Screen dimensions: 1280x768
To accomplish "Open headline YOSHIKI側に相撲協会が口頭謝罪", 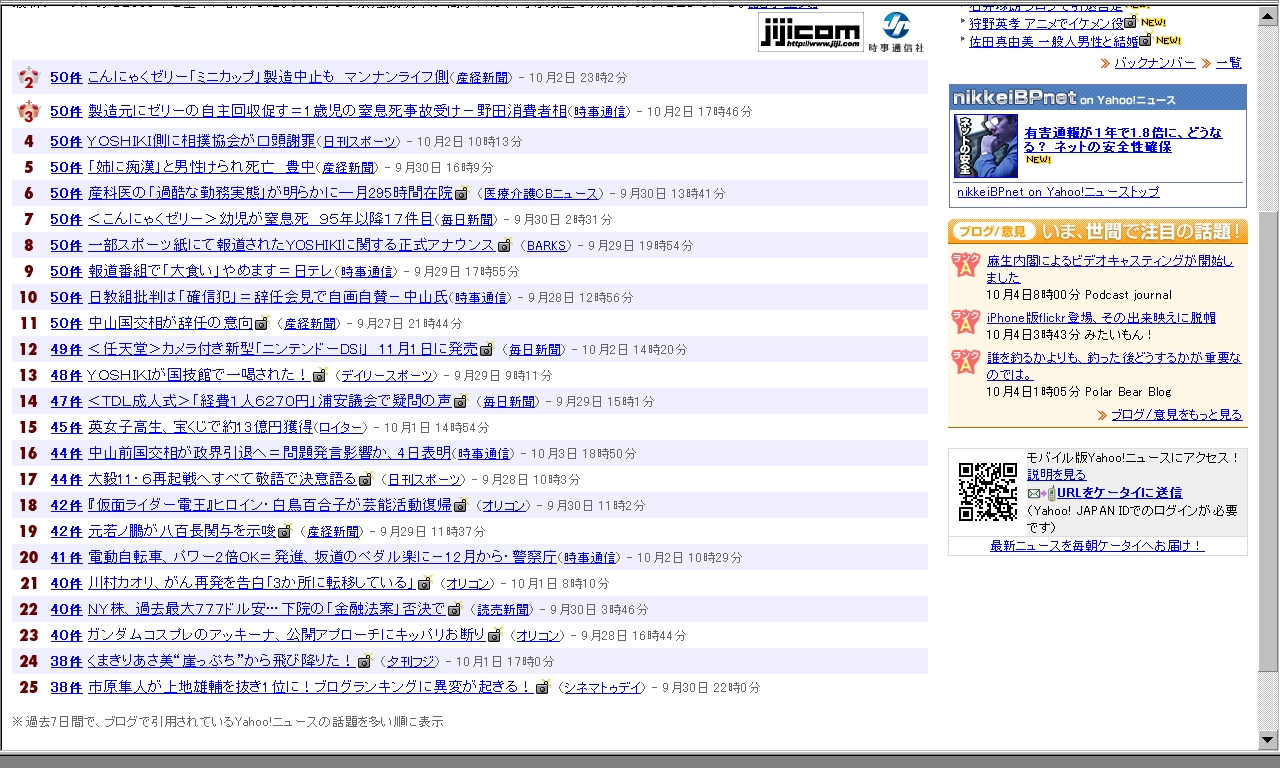I will [201, 141].
